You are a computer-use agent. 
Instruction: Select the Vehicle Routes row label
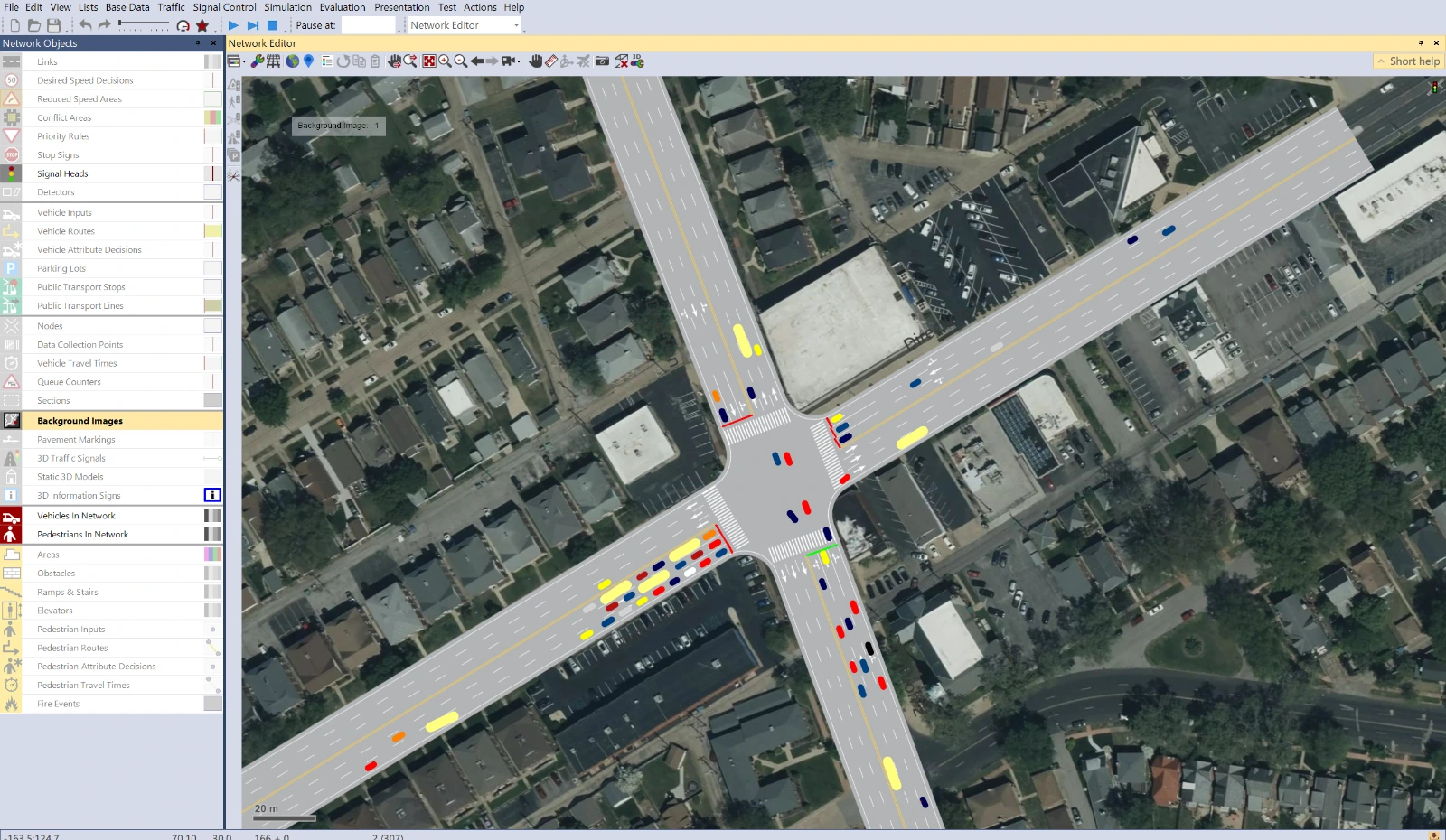[65, 231]
